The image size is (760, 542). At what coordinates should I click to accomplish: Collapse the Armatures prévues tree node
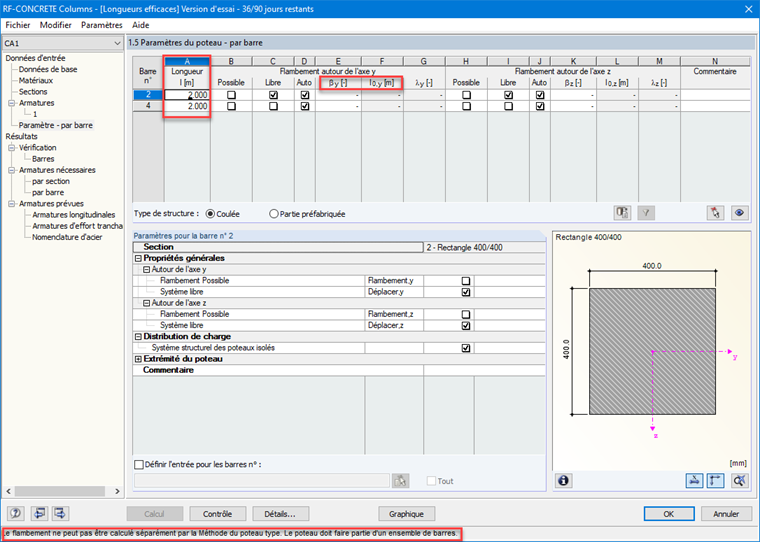[x=12, y=204]
